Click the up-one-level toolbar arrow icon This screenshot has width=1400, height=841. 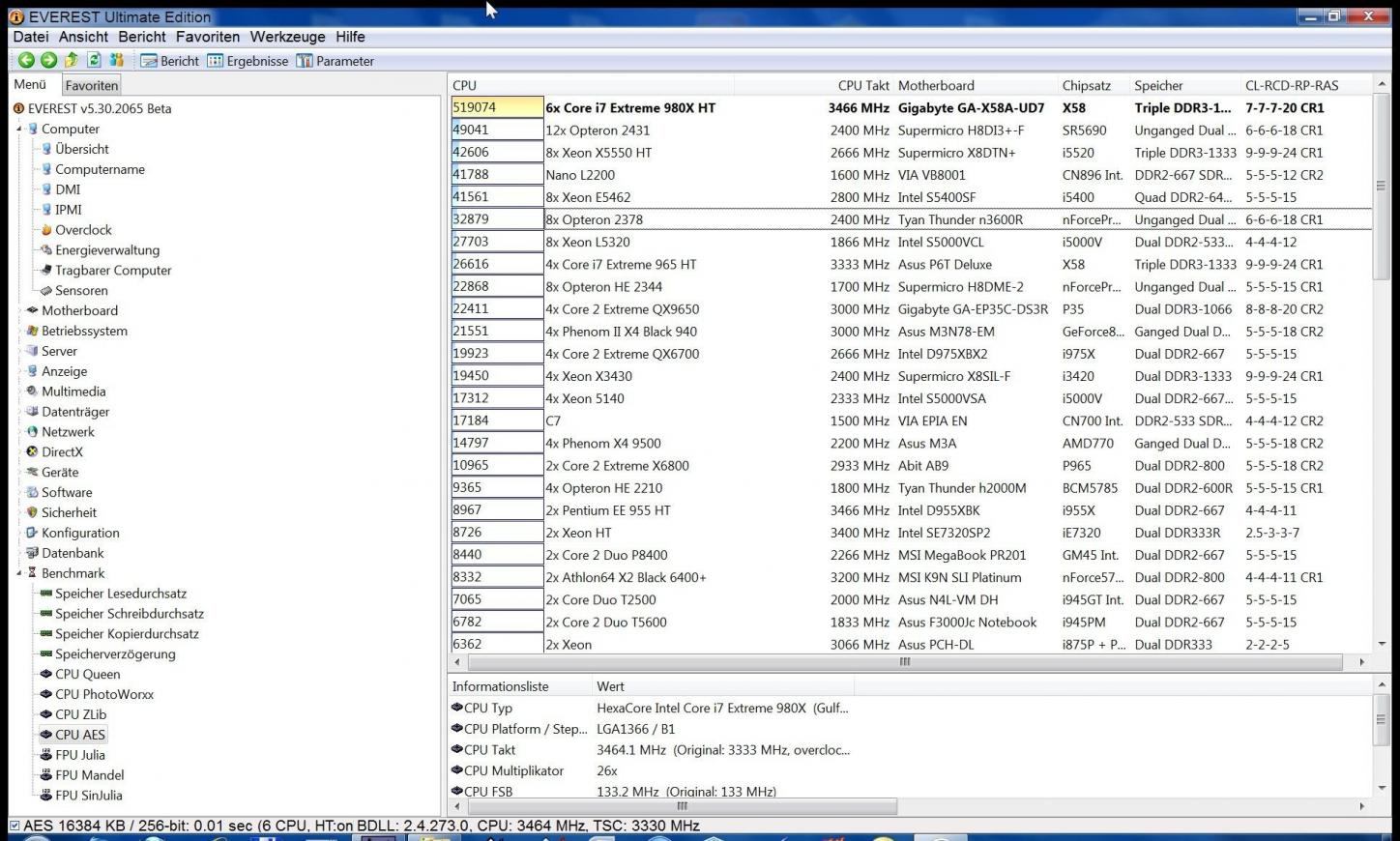click(72, 60)
